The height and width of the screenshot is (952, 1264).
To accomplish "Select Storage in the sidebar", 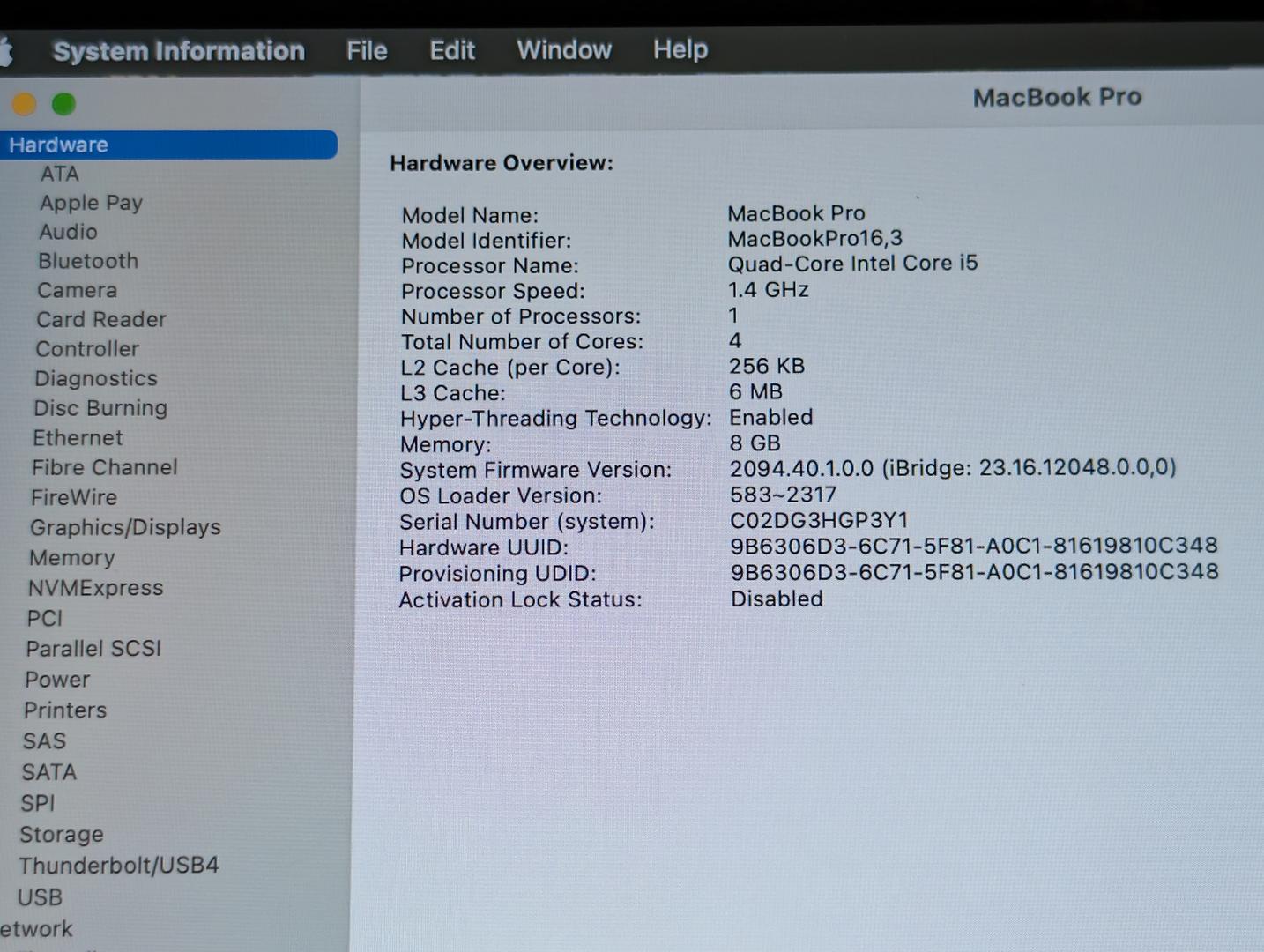I will pyautogui.click(x=62, y=835).
